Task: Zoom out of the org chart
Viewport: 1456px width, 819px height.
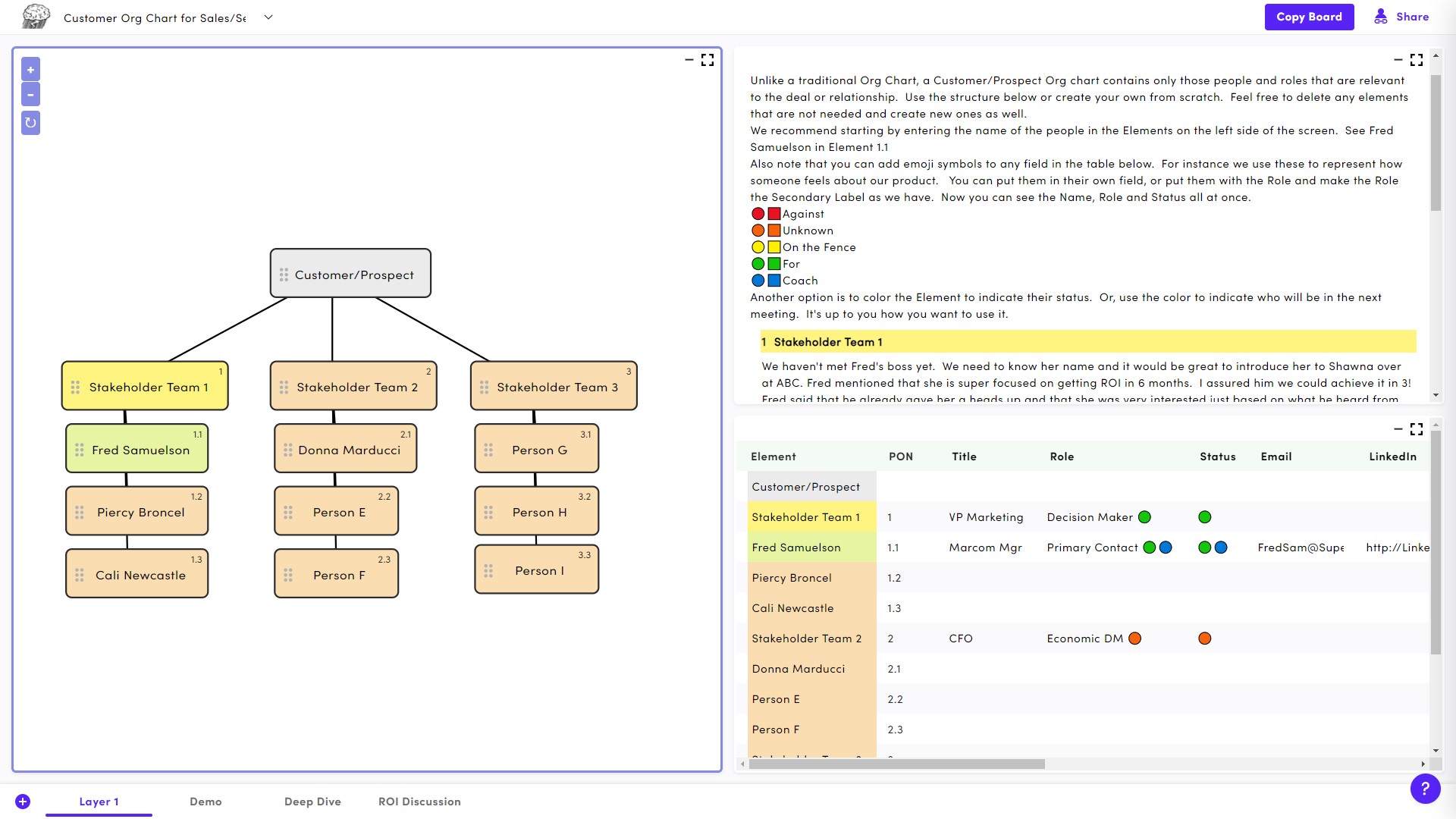Action: [x=30, y=94]
